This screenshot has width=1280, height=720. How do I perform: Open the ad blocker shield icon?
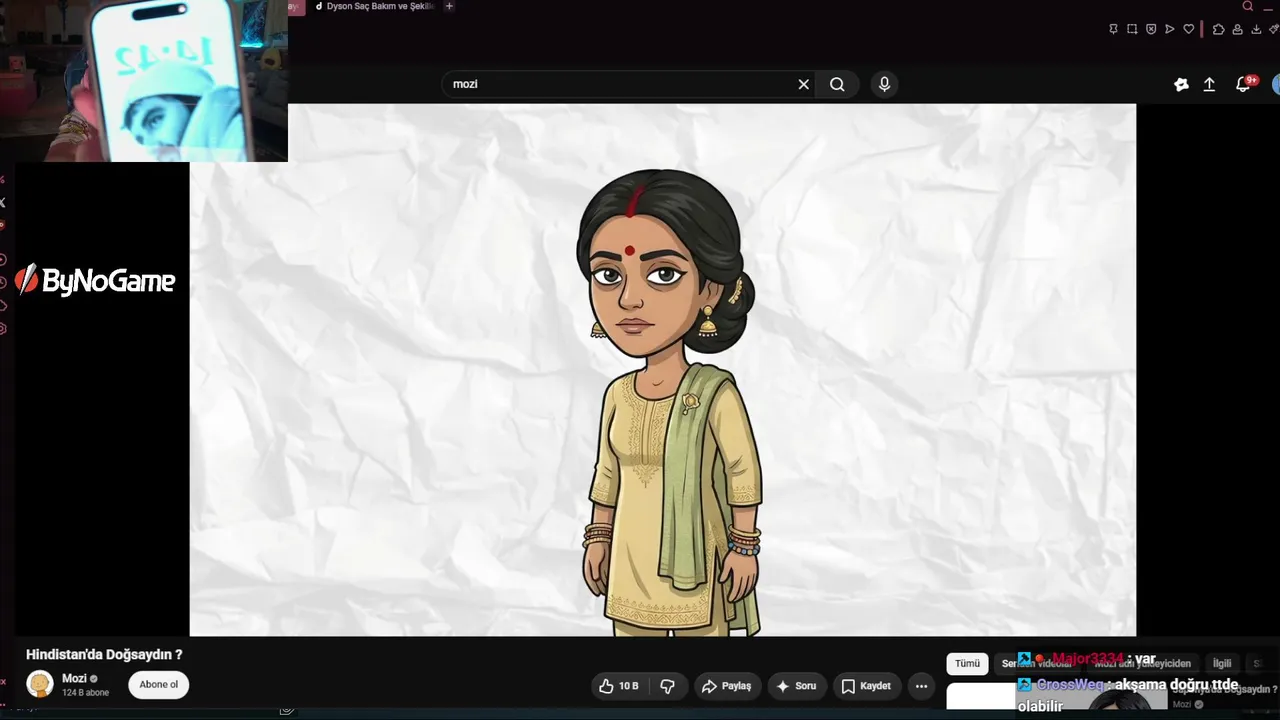pyautogui.click(x=1151, y=29)
